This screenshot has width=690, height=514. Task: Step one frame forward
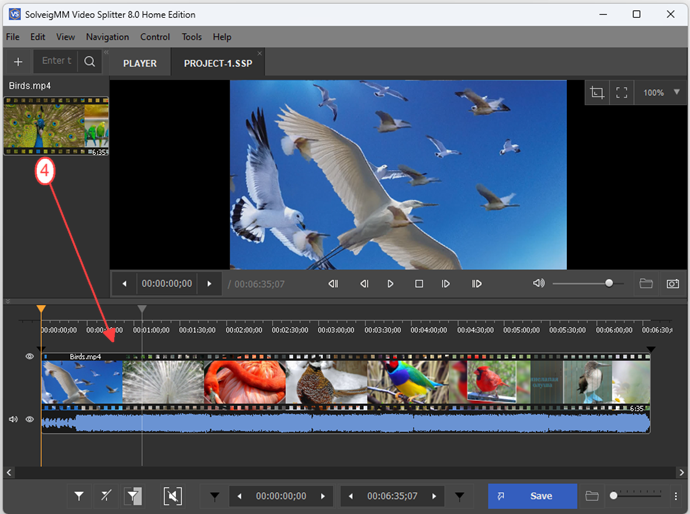(x=446, y=284)
